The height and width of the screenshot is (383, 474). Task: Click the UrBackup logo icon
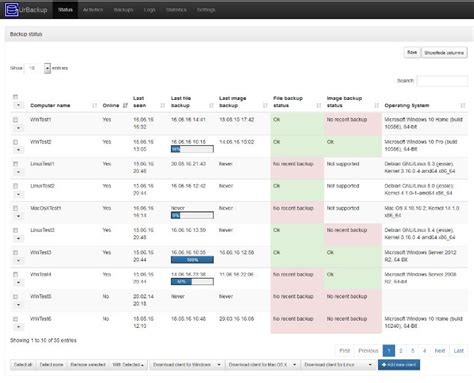click(x=11, y=9)
